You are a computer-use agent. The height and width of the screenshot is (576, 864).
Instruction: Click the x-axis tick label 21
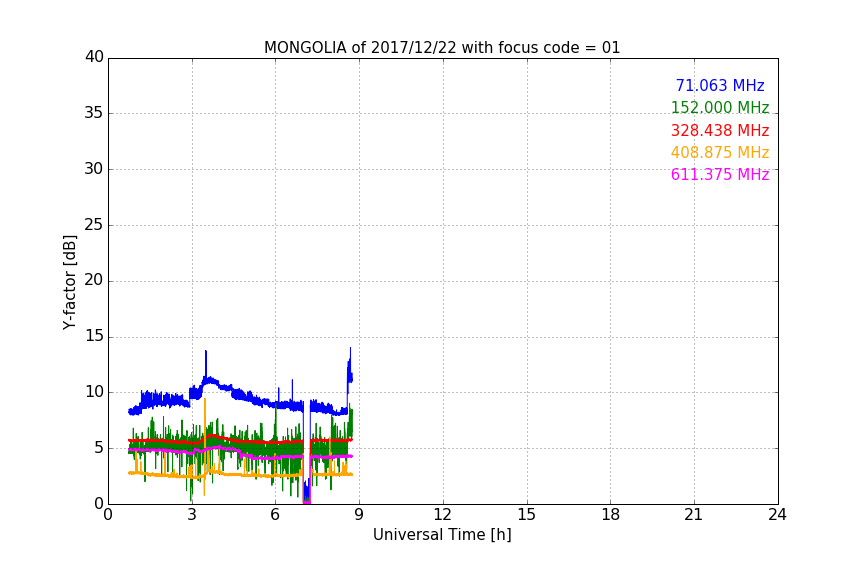click(x=694, y=515)
